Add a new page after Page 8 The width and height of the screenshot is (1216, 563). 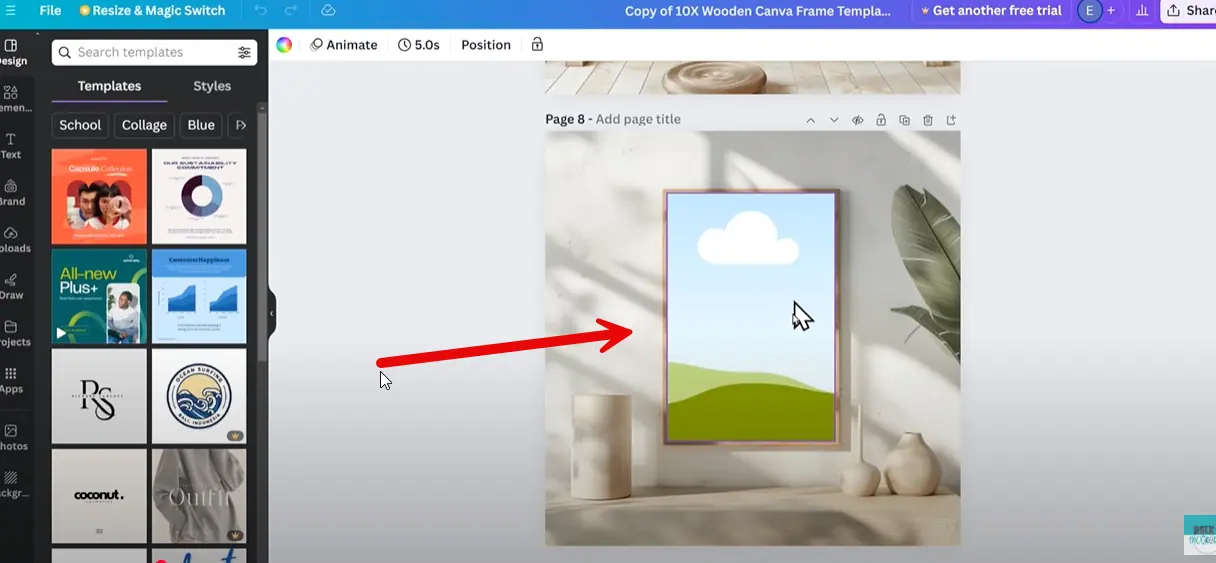tap(951, 120)
